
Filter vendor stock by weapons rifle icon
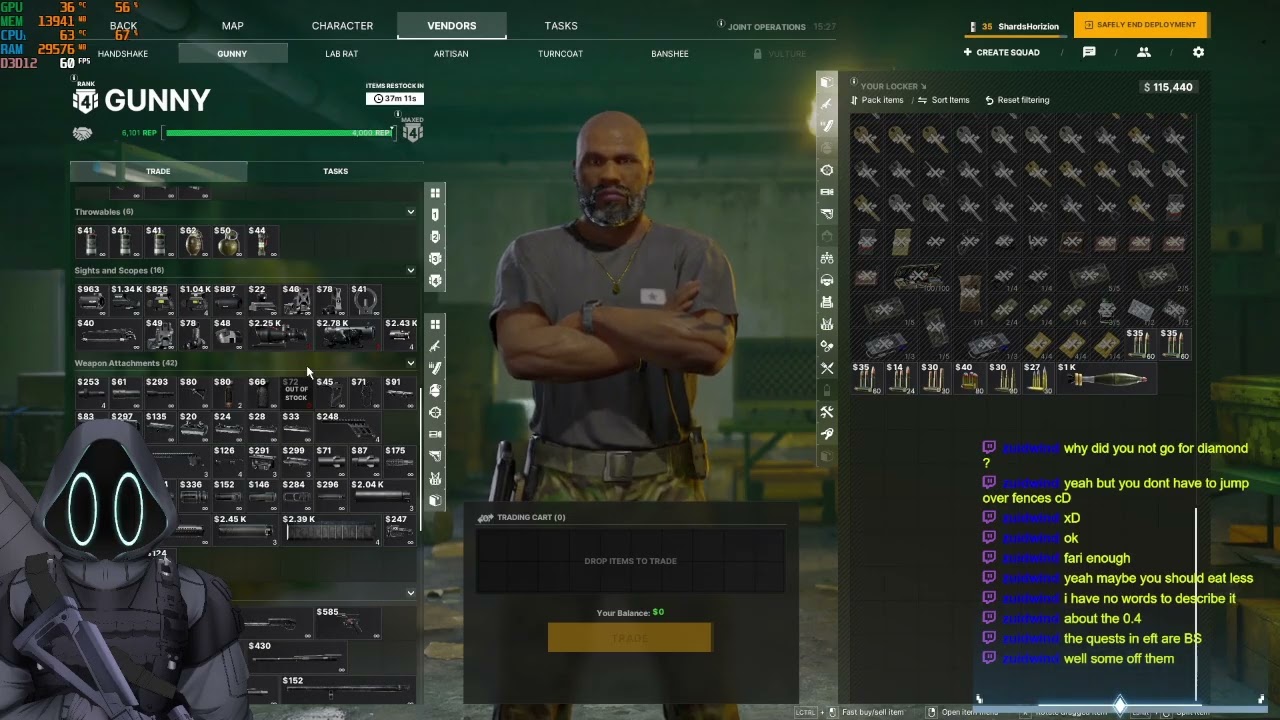435,346
